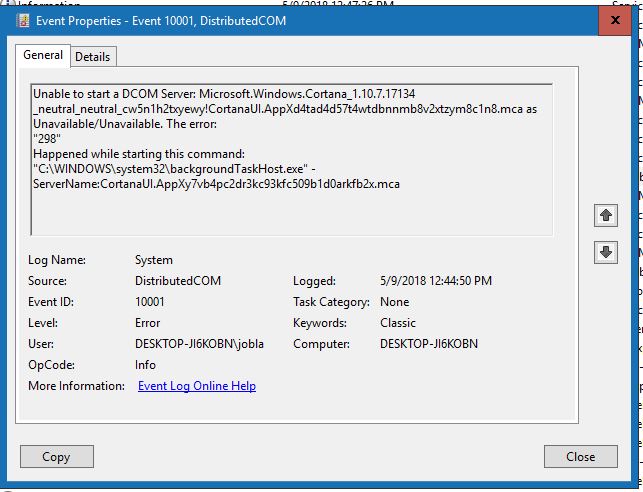Click the Event ID value 10001

click(150, 302)
